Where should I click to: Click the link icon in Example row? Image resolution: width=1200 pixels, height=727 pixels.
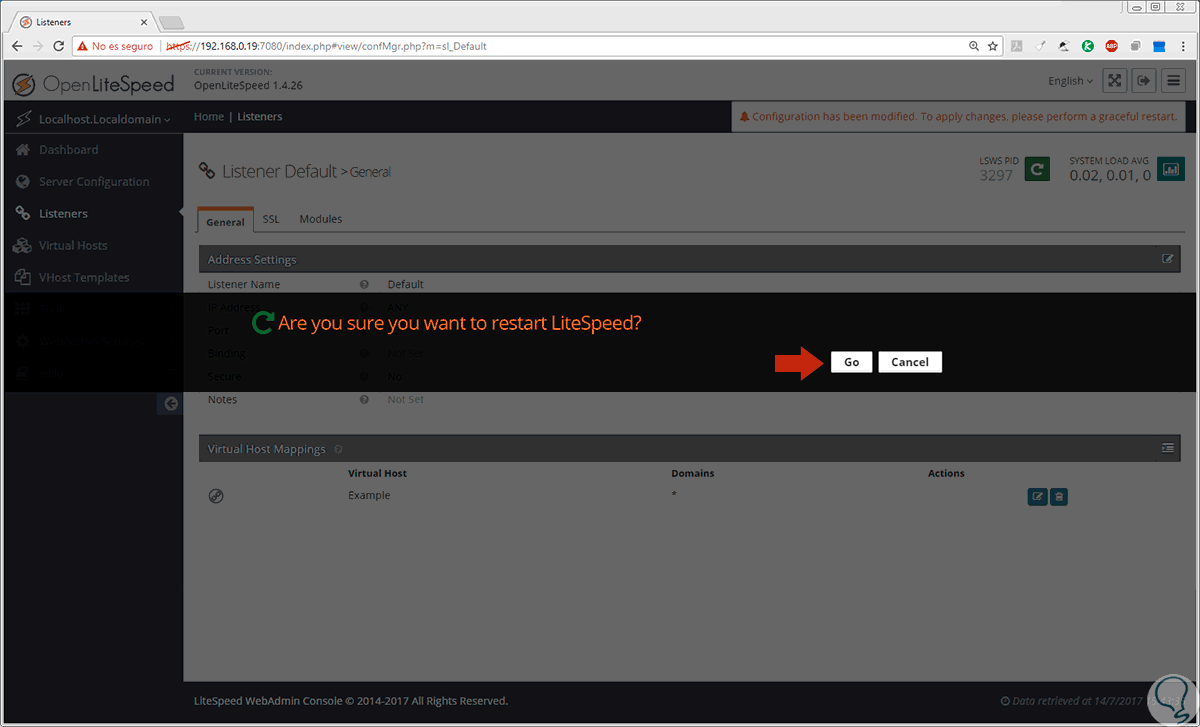[x=216, y=496]
